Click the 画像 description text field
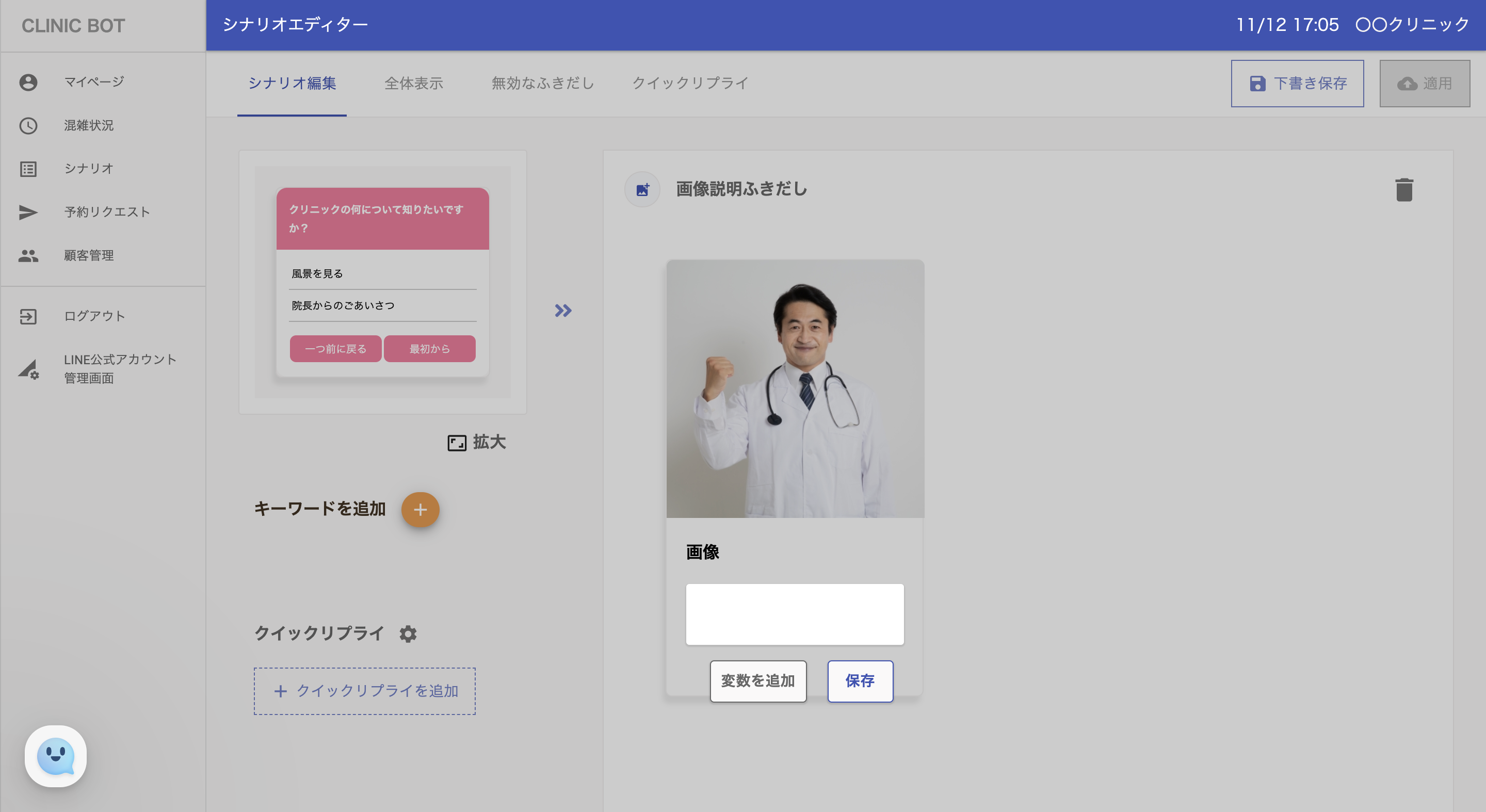The image size is (1486, 812). [795, 614]
